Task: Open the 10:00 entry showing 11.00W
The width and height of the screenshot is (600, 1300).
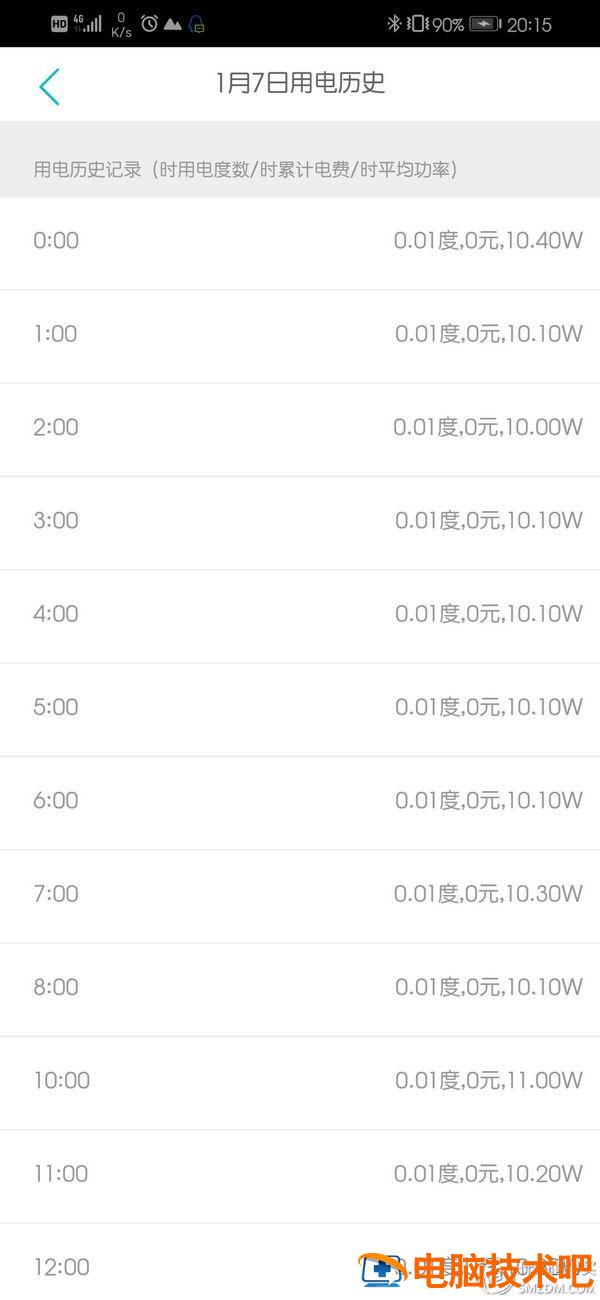Action: [x=300, y=1082]
